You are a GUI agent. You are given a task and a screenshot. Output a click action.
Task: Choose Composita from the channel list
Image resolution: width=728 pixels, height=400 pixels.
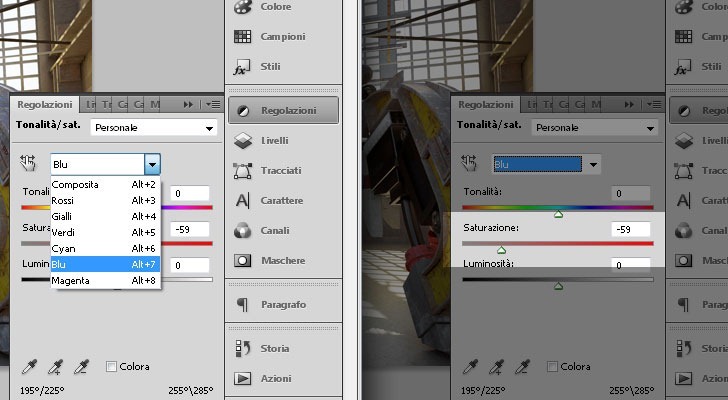(105, 185)
